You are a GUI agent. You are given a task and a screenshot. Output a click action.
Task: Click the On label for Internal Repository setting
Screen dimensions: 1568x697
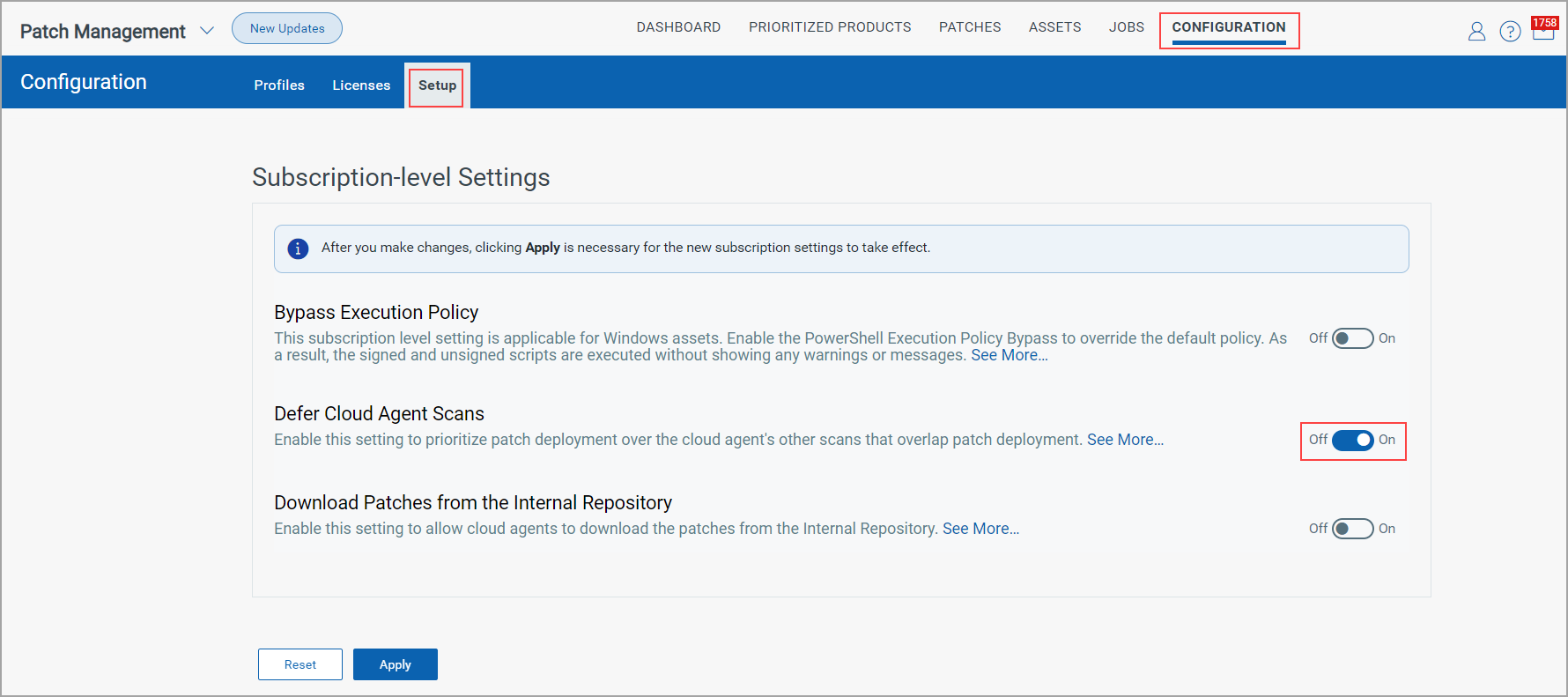click(1387, 529)
